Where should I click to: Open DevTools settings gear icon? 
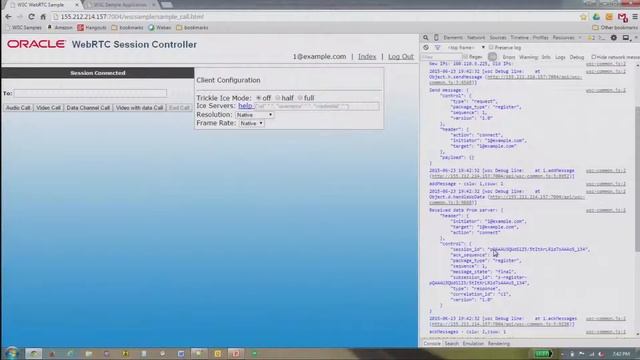point(614,38)
